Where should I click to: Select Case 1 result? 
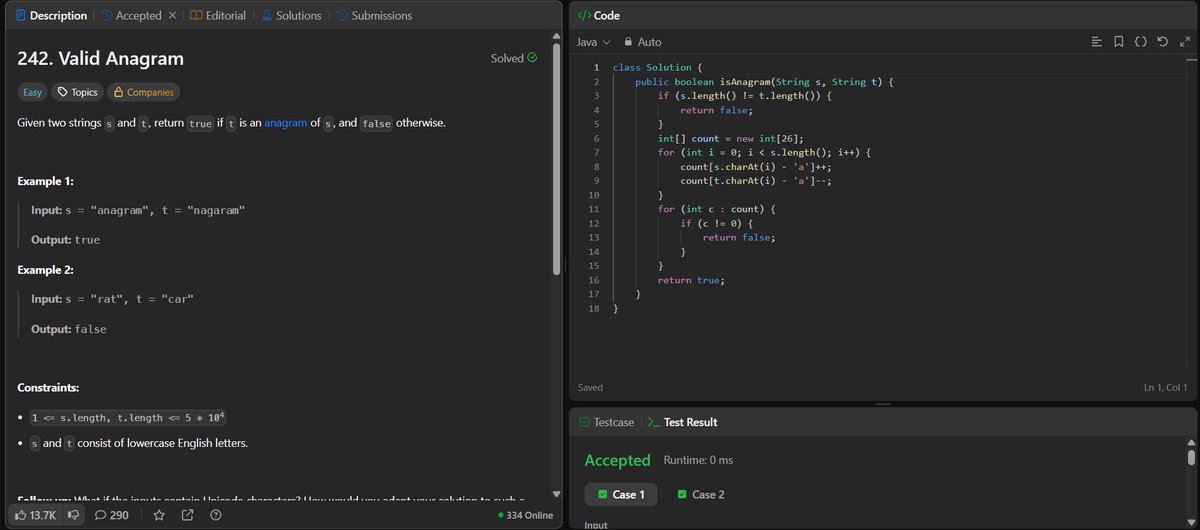pos(620,494)
